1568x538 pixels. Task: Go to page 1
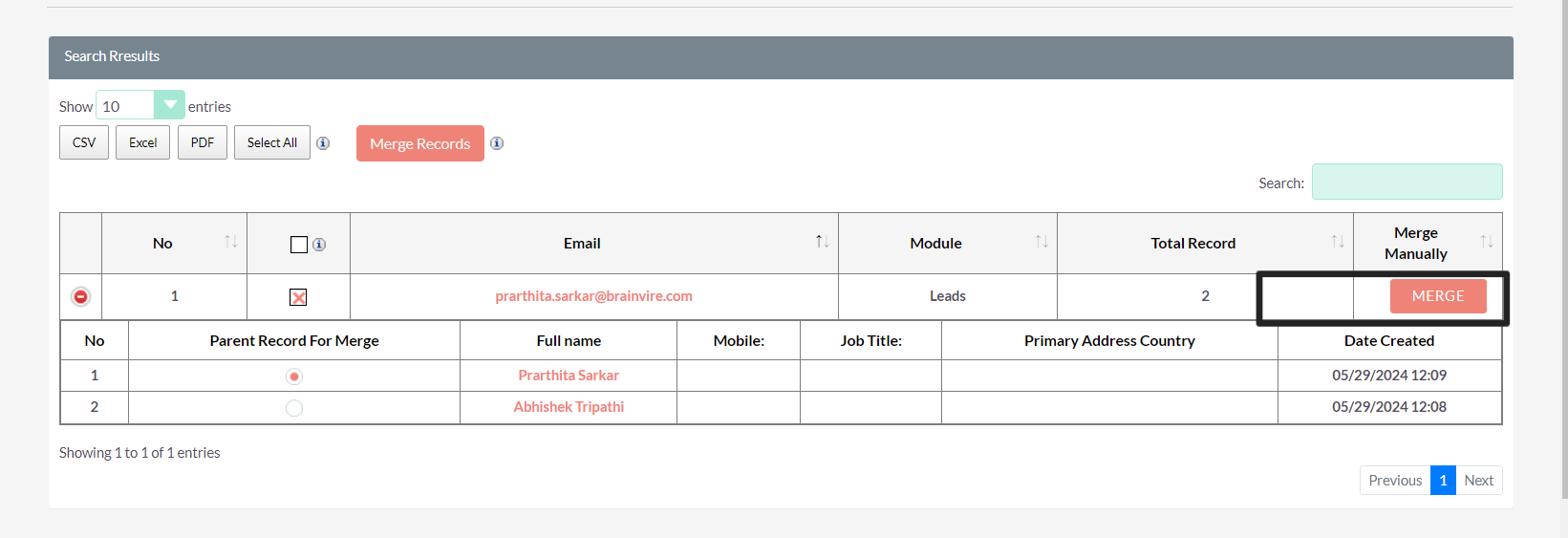point(1443,480)
